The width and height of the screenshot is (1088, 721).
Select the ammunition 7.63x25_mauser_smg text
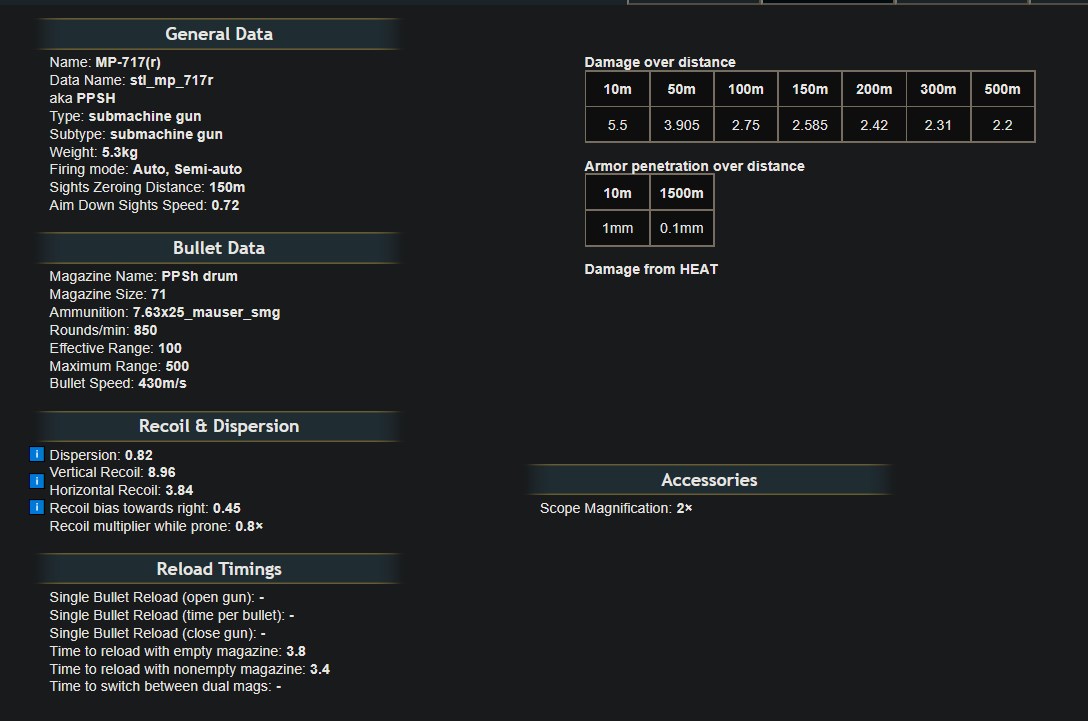pyautogui.click(x=206, y=312)
